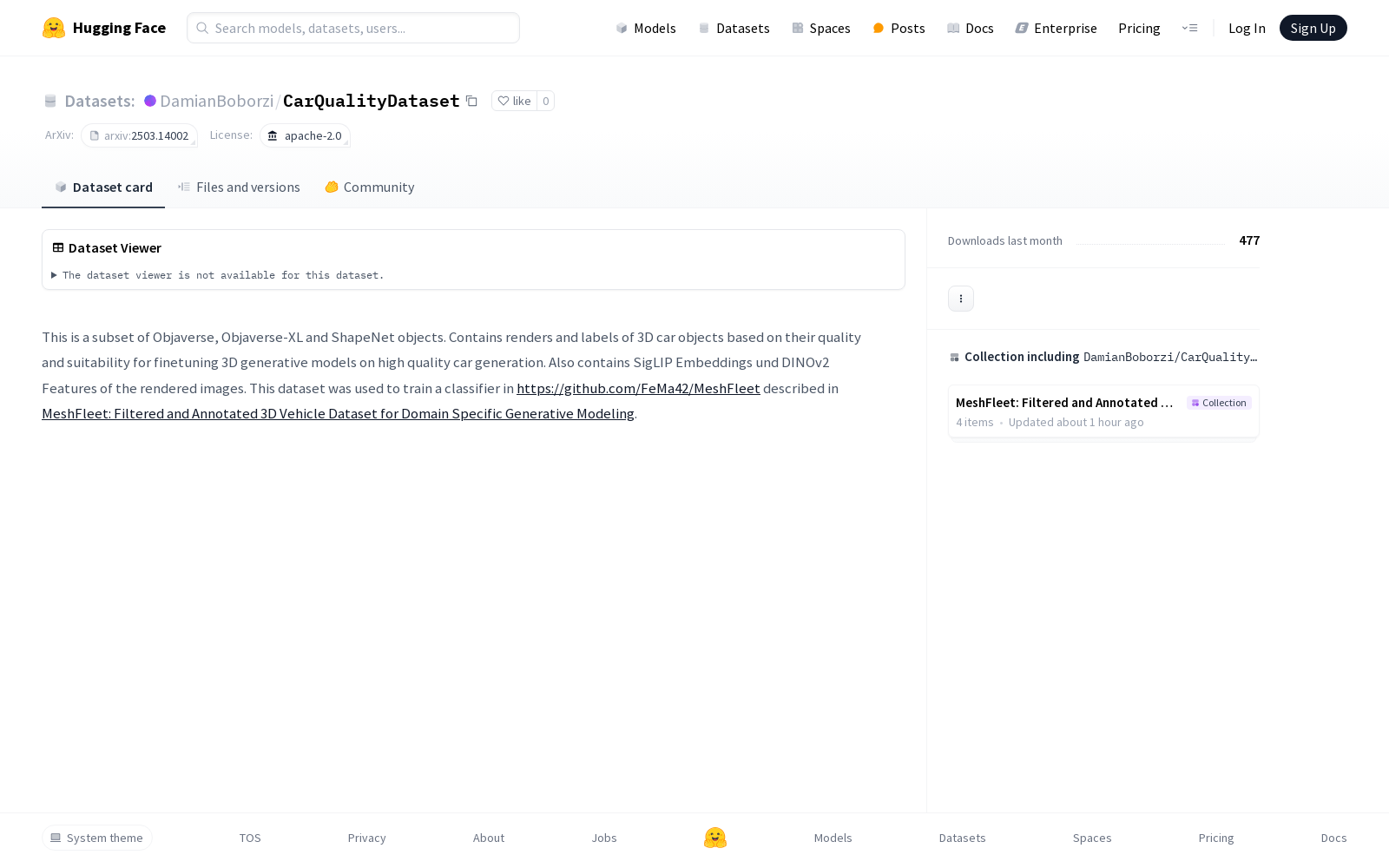Open Enterprise in the top navigation
1389x868 pixels.
click(1057, 28)
